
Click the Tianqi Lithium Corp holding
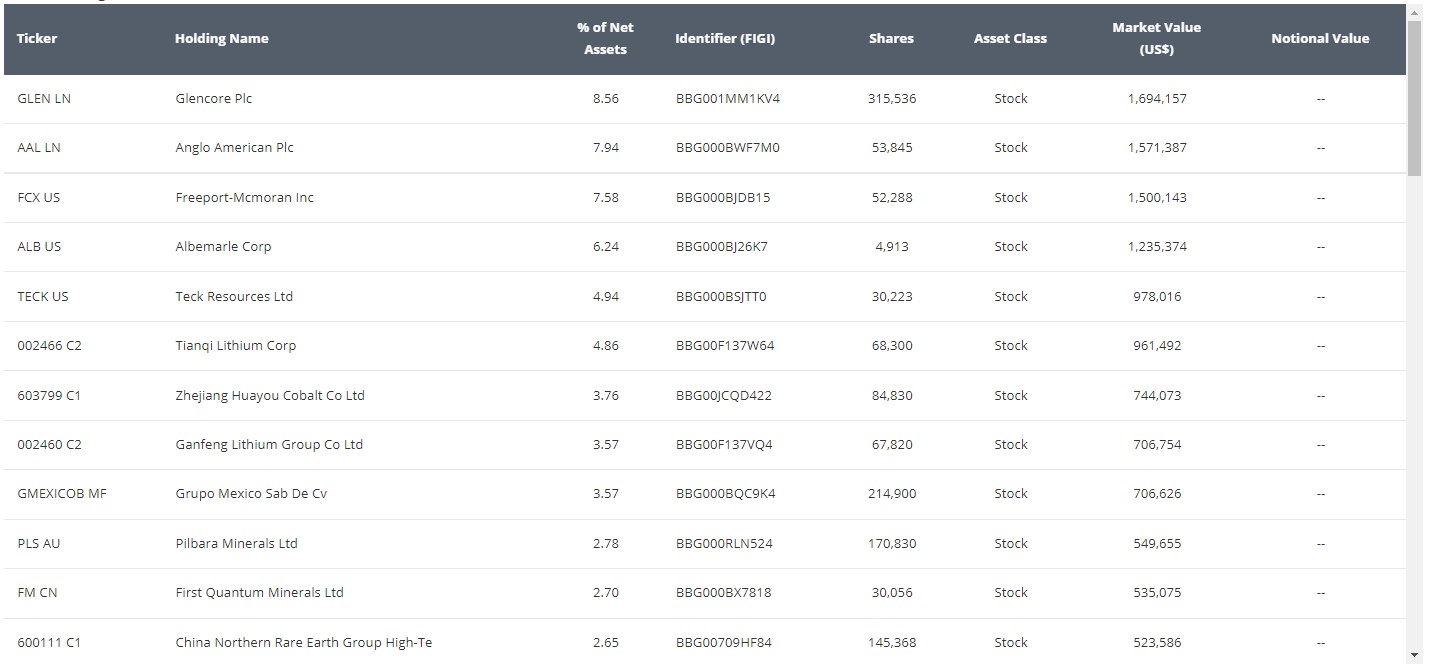235,345
